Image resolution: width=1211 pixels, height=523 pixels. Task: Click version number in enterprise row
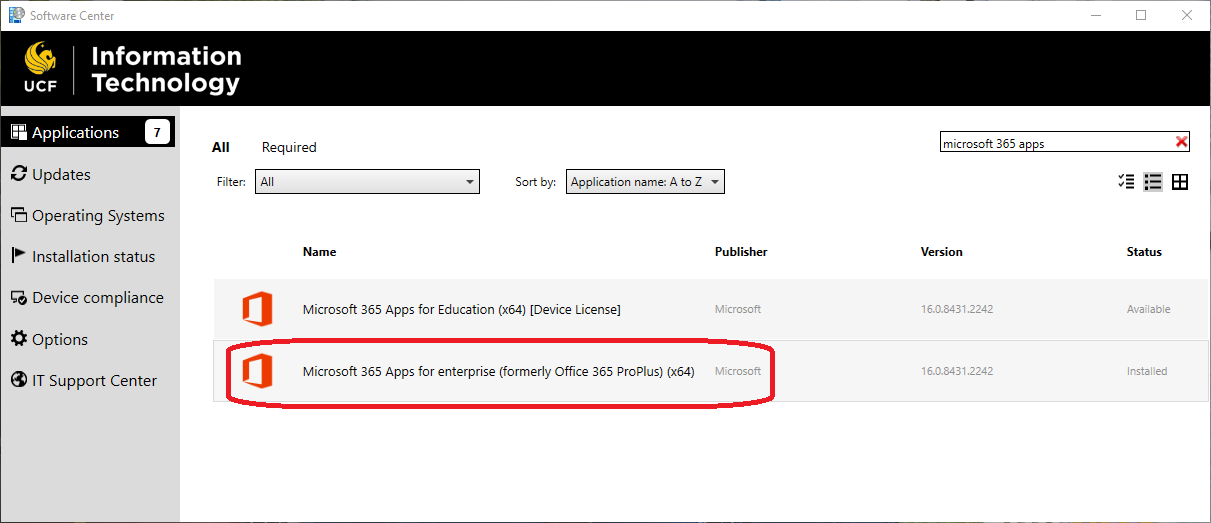click(957, 371)
